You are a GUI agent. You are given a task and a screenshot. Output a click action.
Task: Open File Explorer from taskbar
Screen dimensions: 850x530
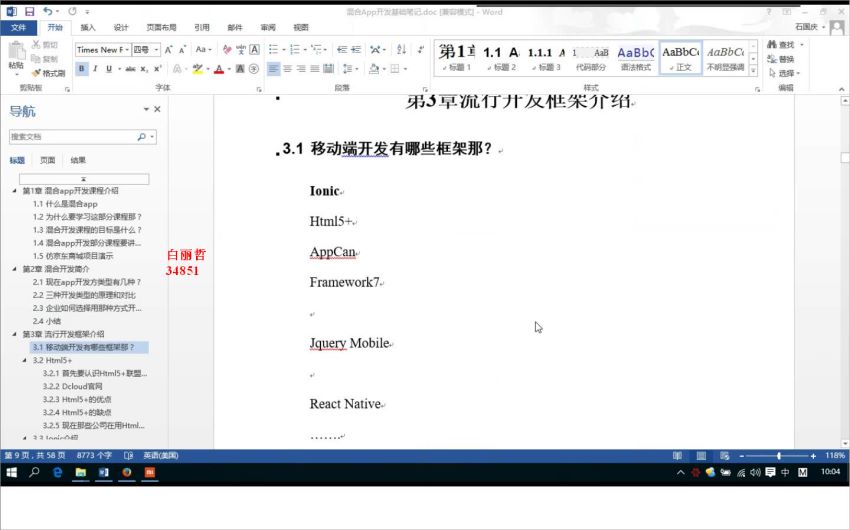point(81,473)
